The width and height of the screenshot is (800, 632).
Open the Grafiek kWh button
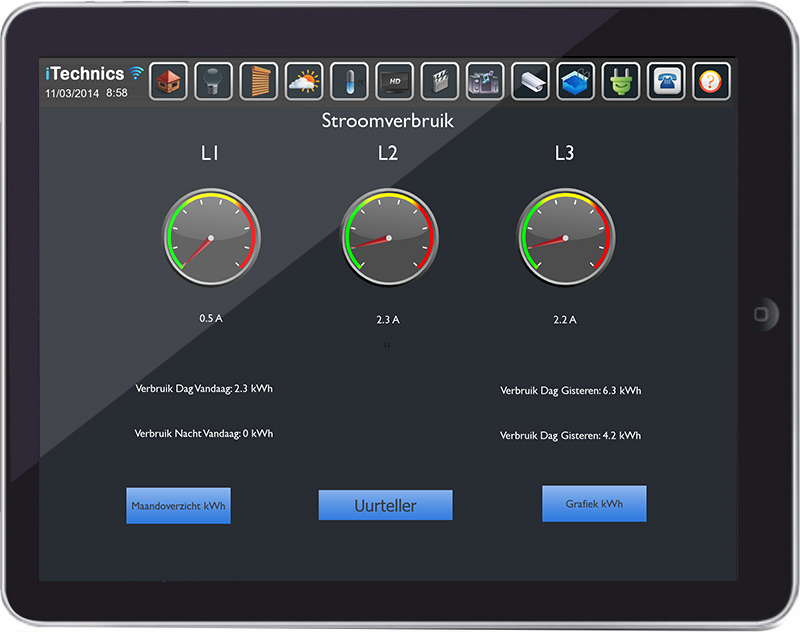pyautogui.click(x=594, y=504)
